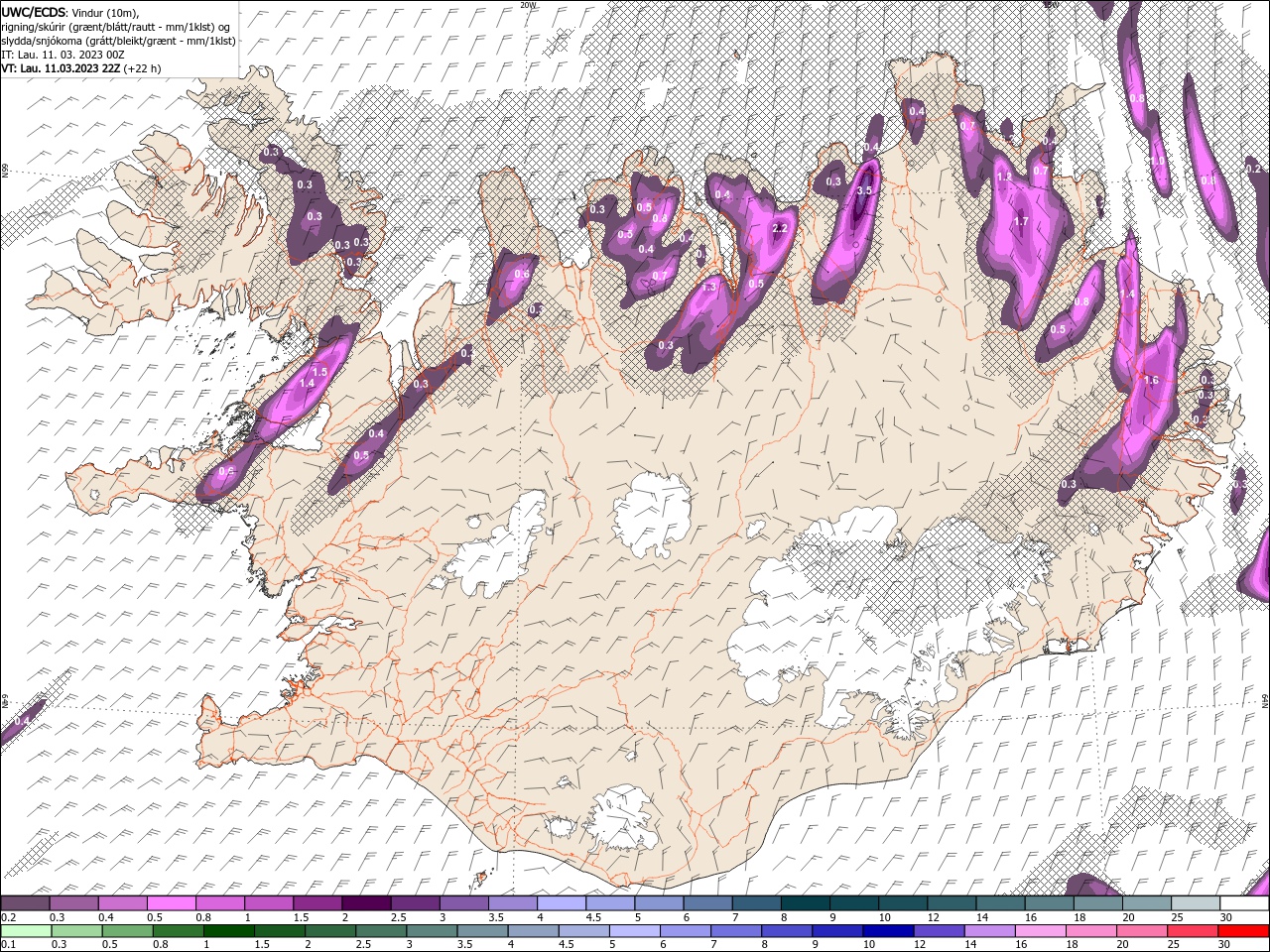Click the '1.6' precipitation value on the map

point(1151,380)
